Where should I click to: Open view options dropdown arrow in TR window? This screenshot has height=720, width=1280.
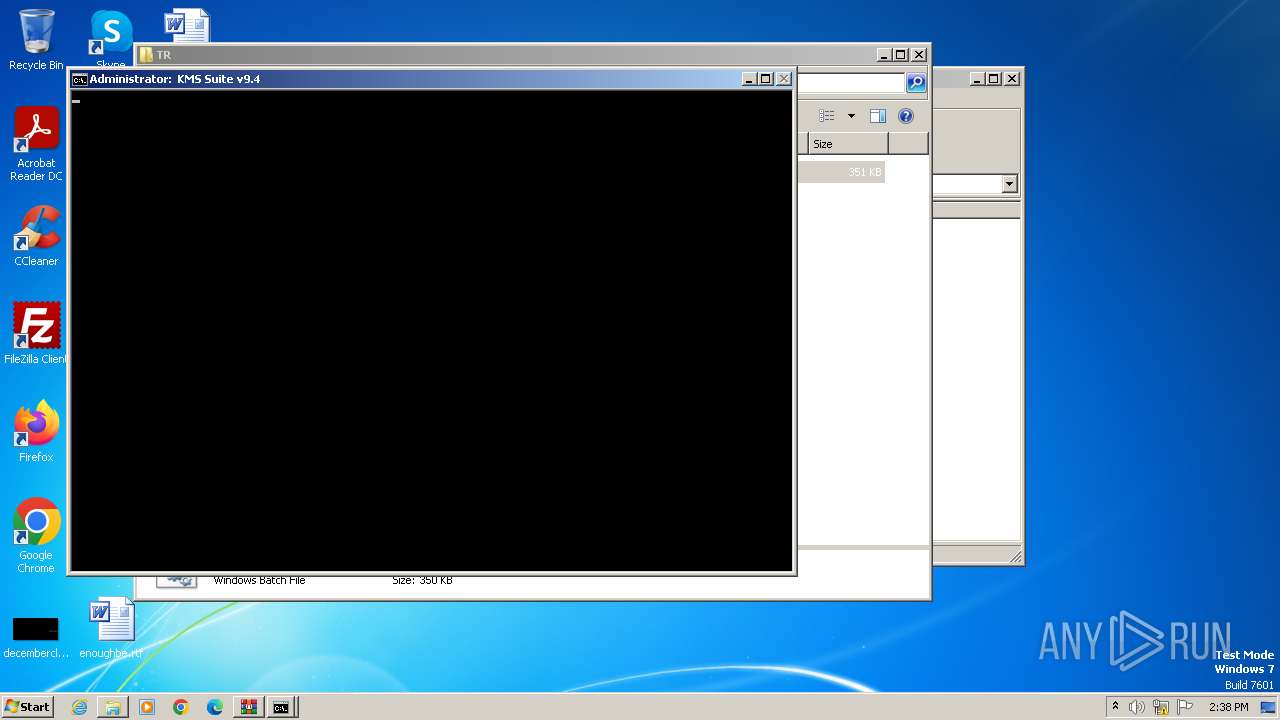pyautogui.click(x=851, y=116)
